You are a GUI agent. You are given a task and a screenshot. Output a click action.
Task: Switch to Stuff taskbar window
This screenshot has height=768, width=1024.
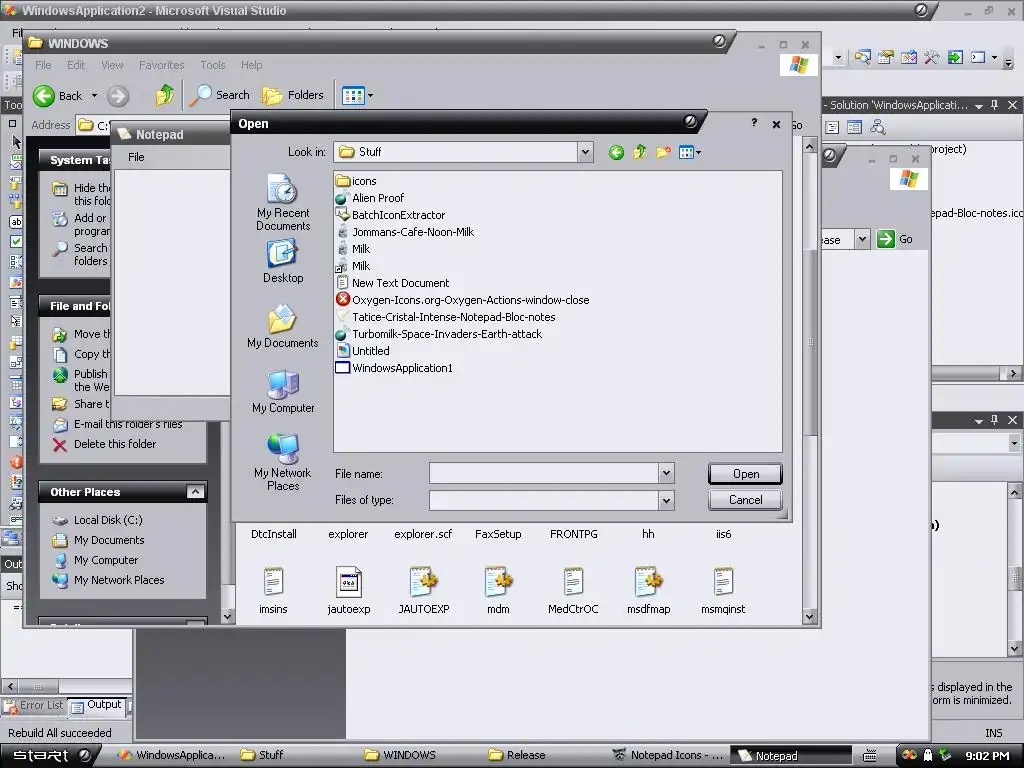(262, 755)
